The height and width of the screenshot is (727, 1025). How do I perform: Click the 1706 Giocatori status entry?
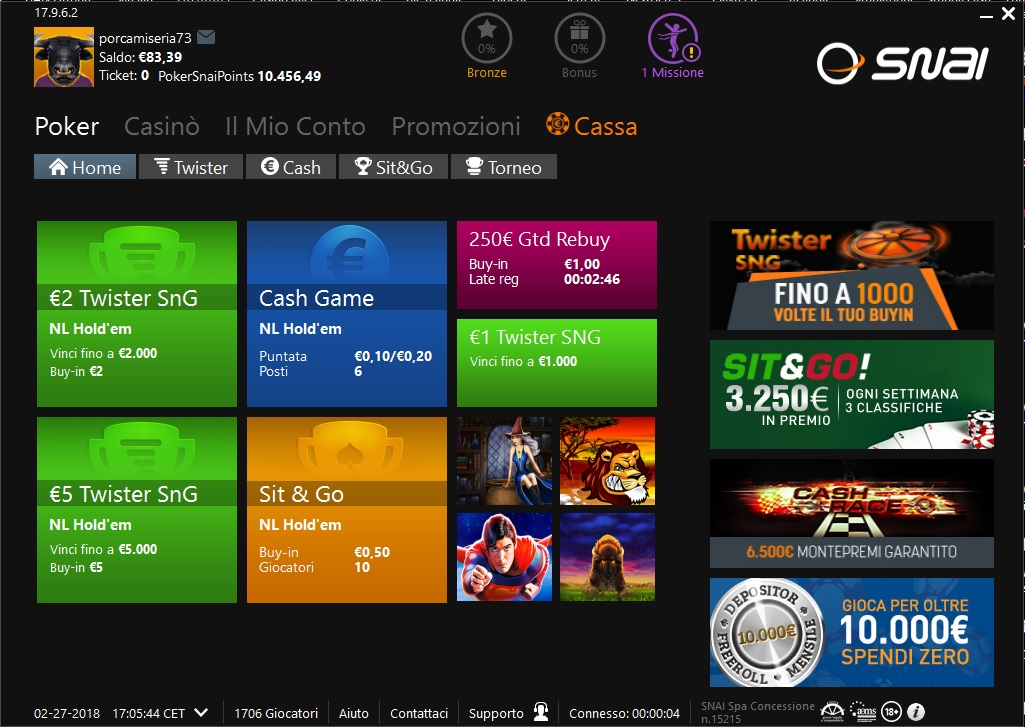coord(276,713)
